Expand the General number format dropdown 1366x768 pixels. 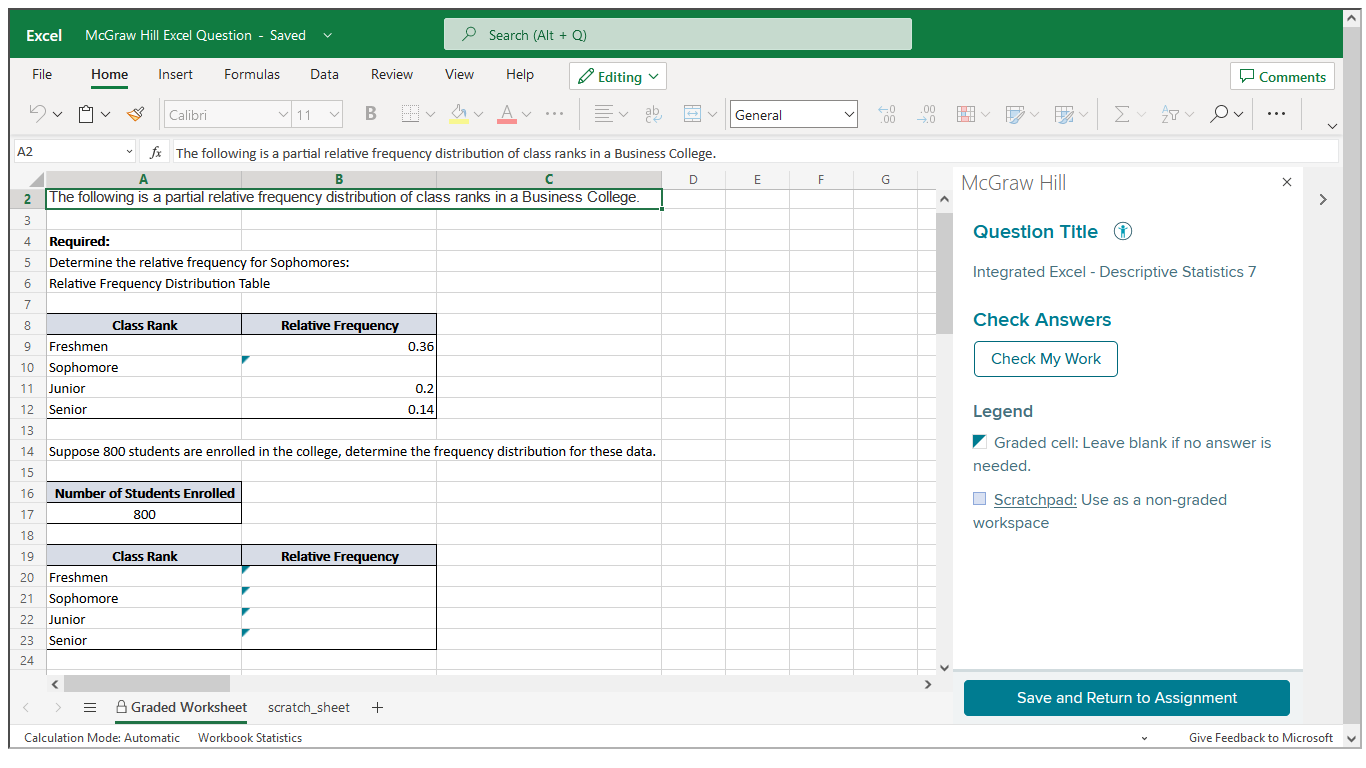[849, 115]
